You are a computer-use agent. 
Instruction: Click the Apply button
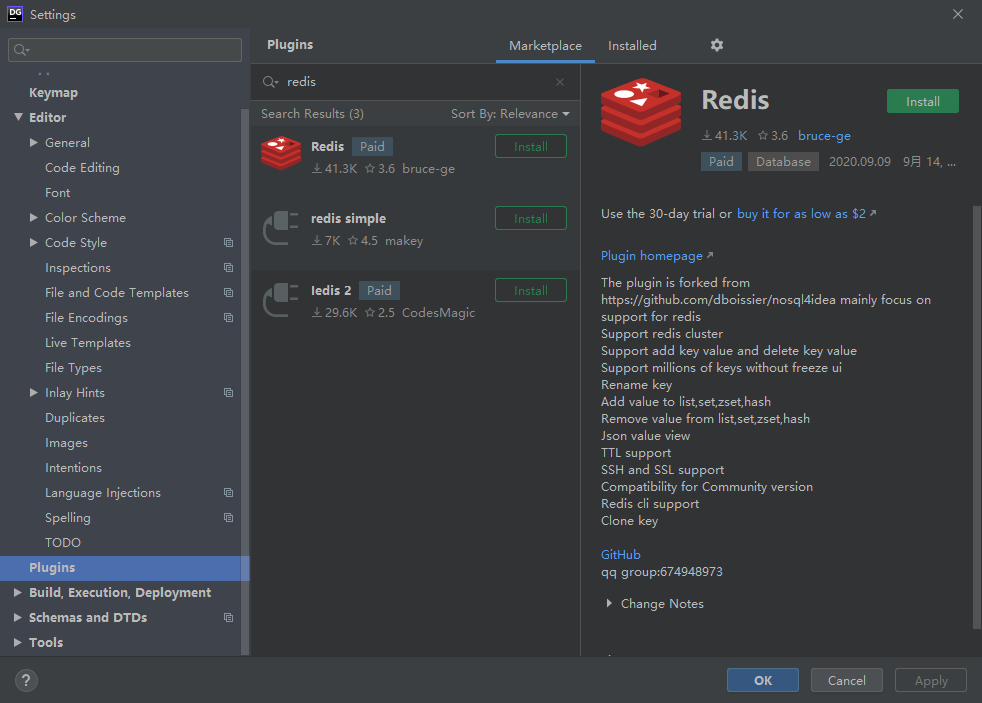931,680
